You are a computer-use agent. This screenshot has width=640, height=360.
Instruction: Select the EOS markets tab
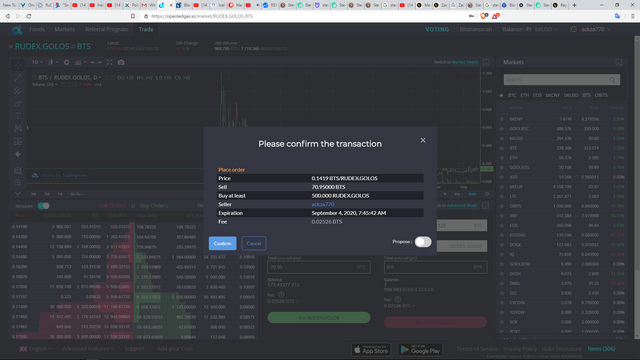(537, 95)
